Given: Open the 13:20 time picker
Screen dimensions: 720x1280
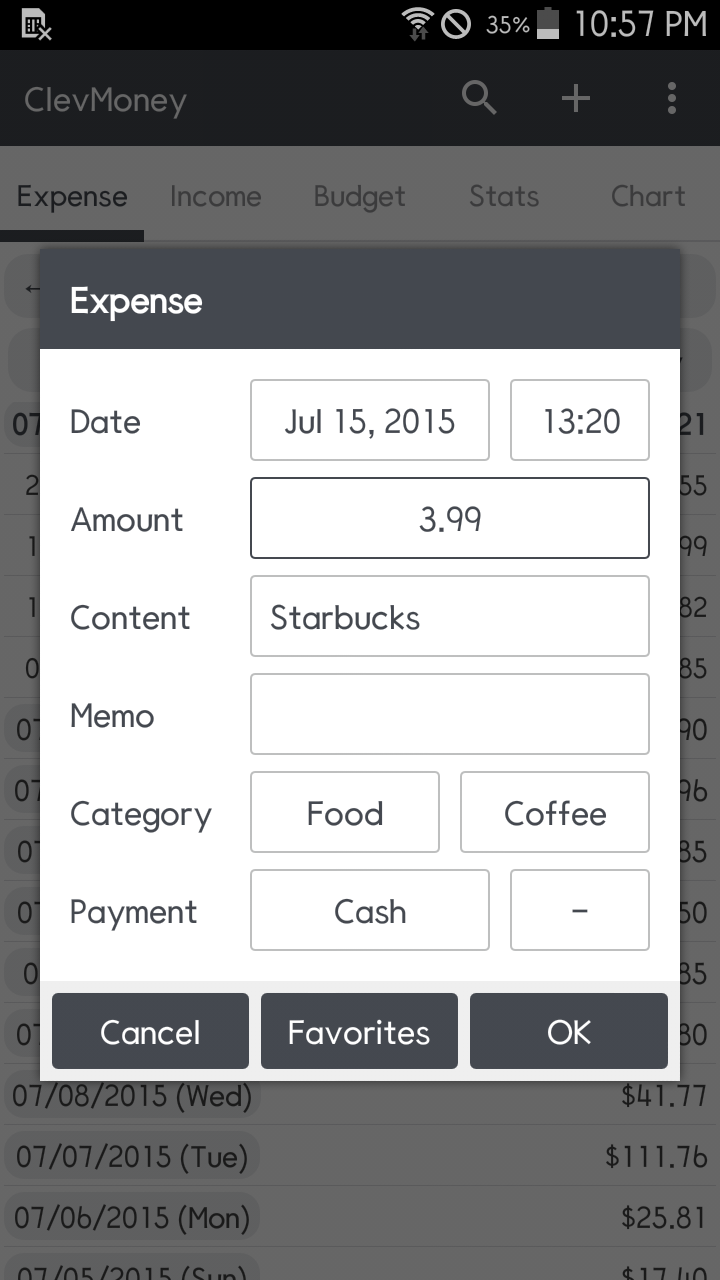Looking at the screenshot, I should (580, 420).
